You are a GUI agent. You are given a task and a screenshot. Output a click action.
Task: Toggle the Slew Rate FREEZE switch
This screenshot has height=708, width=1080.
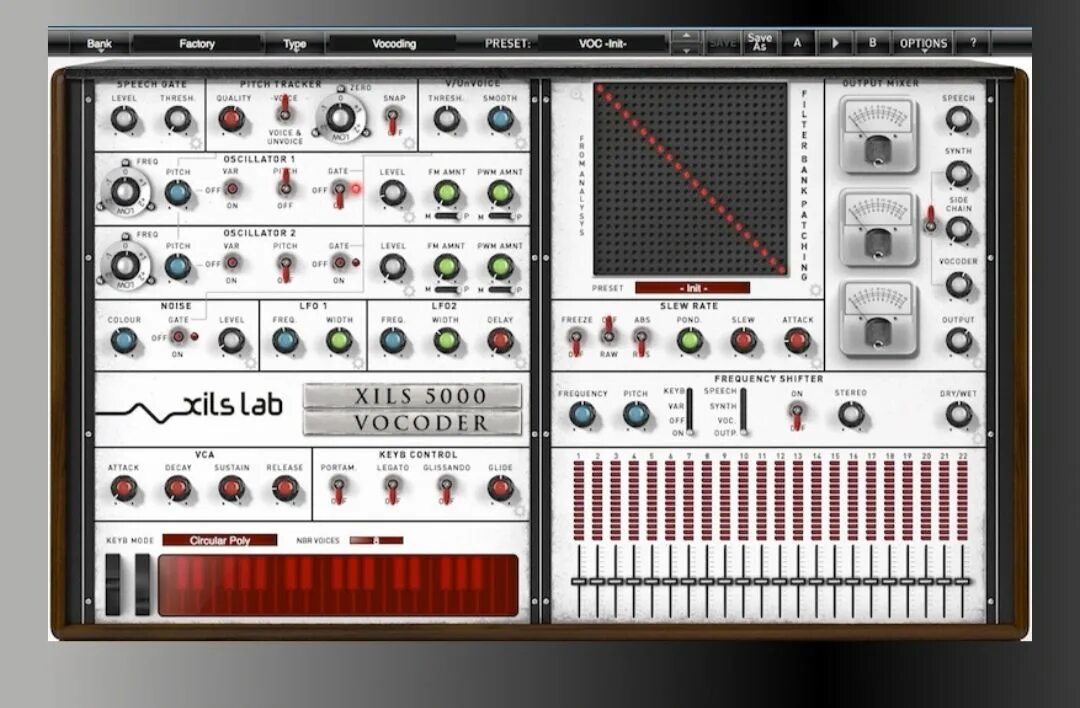click(x=576, y=341)
